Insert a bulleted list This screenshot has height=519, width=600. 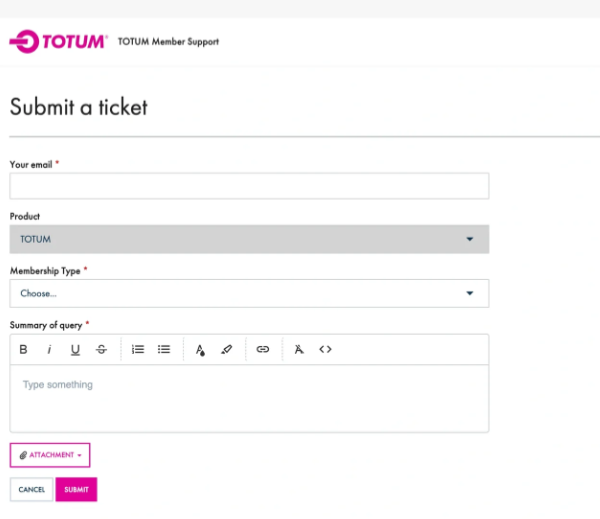164,350
